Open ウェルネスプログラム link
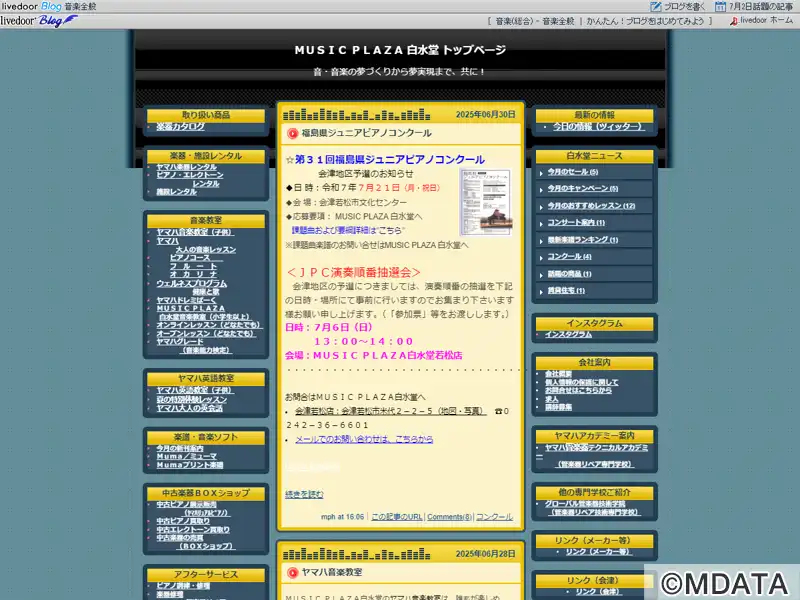The width and height of the screenshot is (800, 600). (x=191, y=283)
